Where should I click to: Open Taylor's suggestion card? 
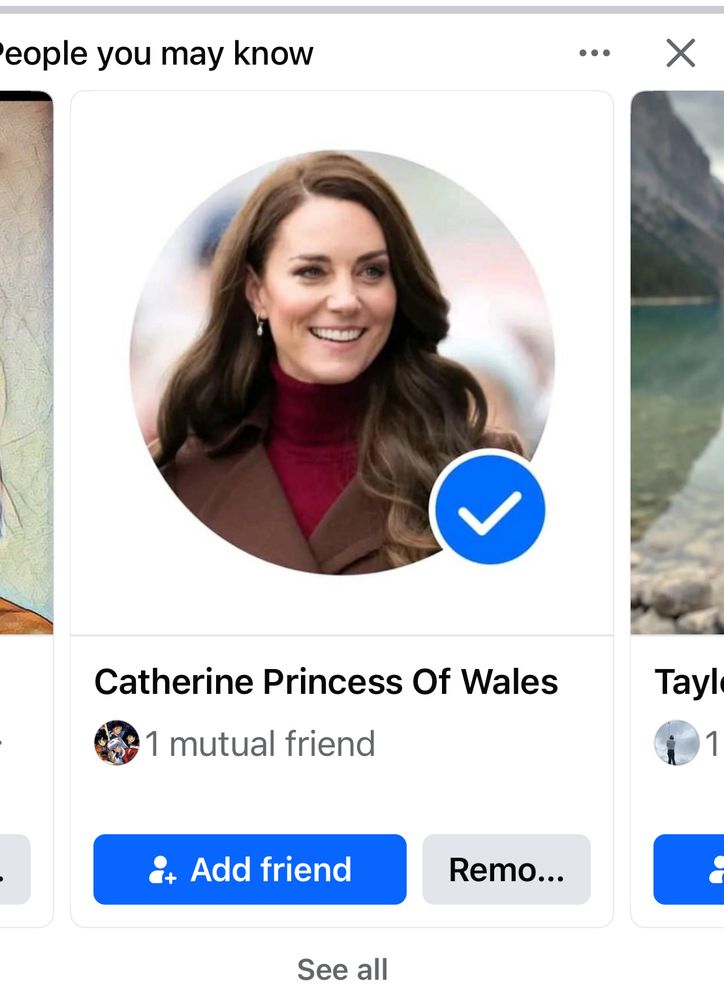[x=690, y=500]
